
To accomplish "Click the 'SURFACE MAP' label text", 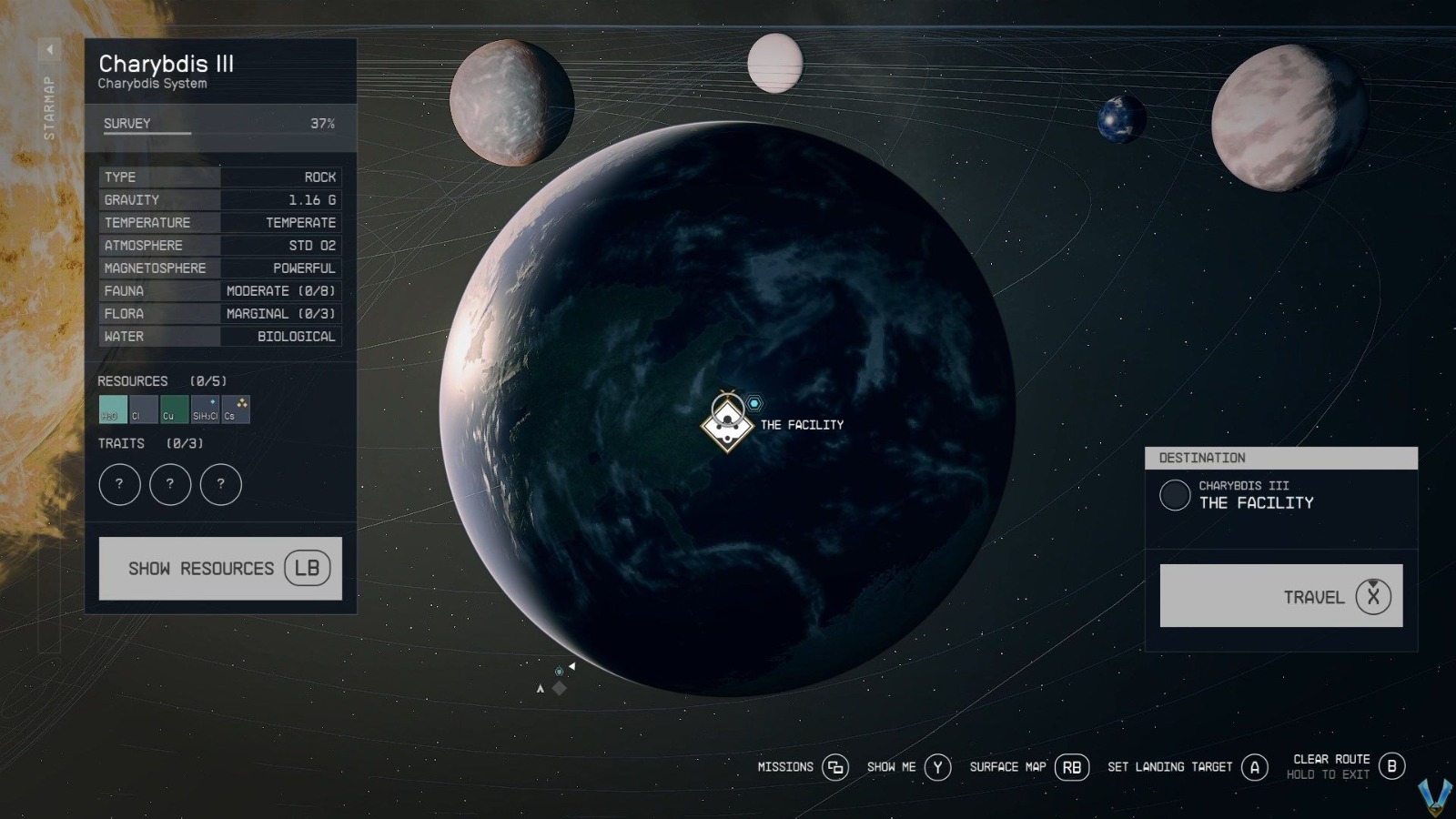I will tap(1008, 767).
